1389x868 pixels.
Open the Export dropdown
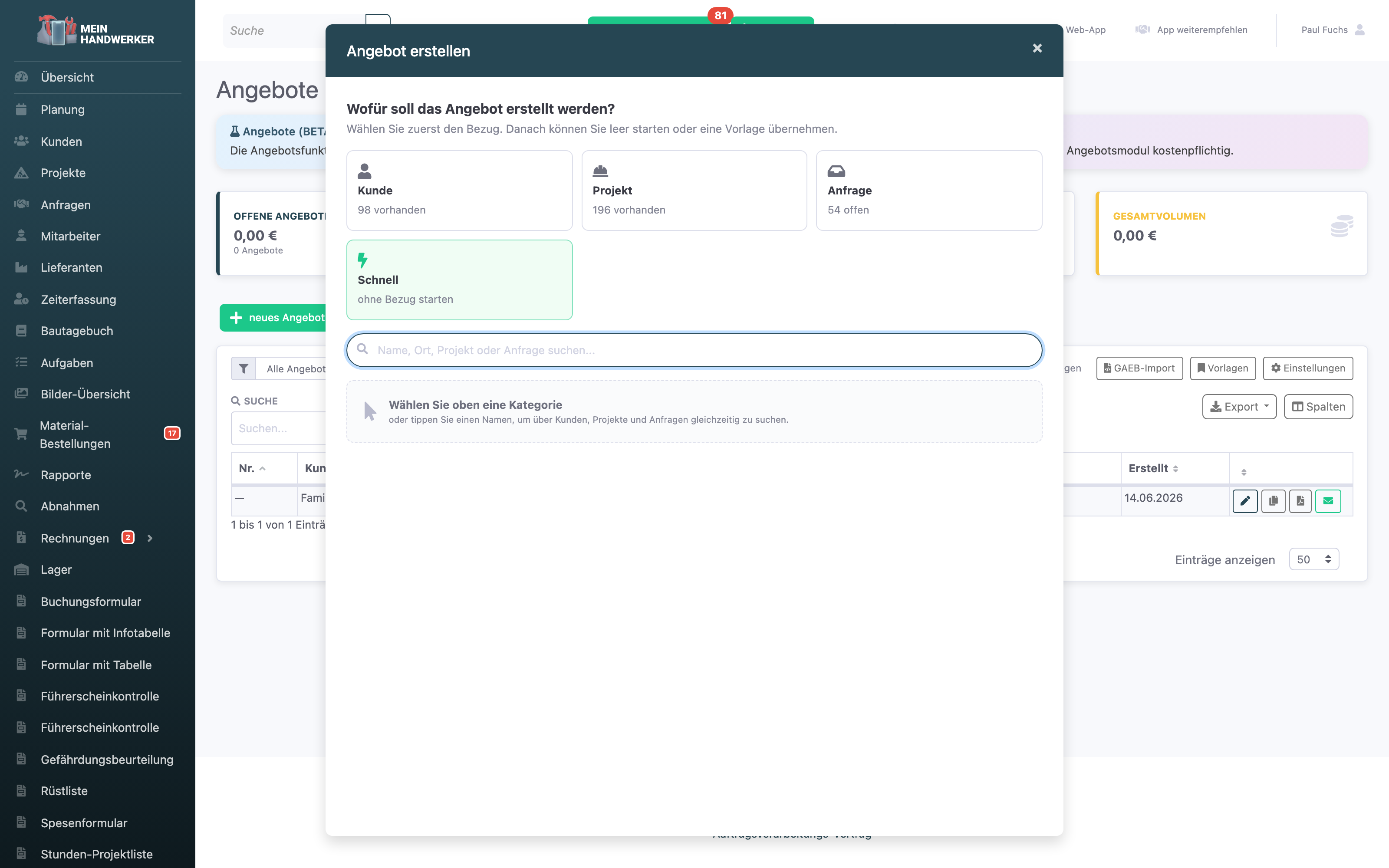pos(1239,407)
